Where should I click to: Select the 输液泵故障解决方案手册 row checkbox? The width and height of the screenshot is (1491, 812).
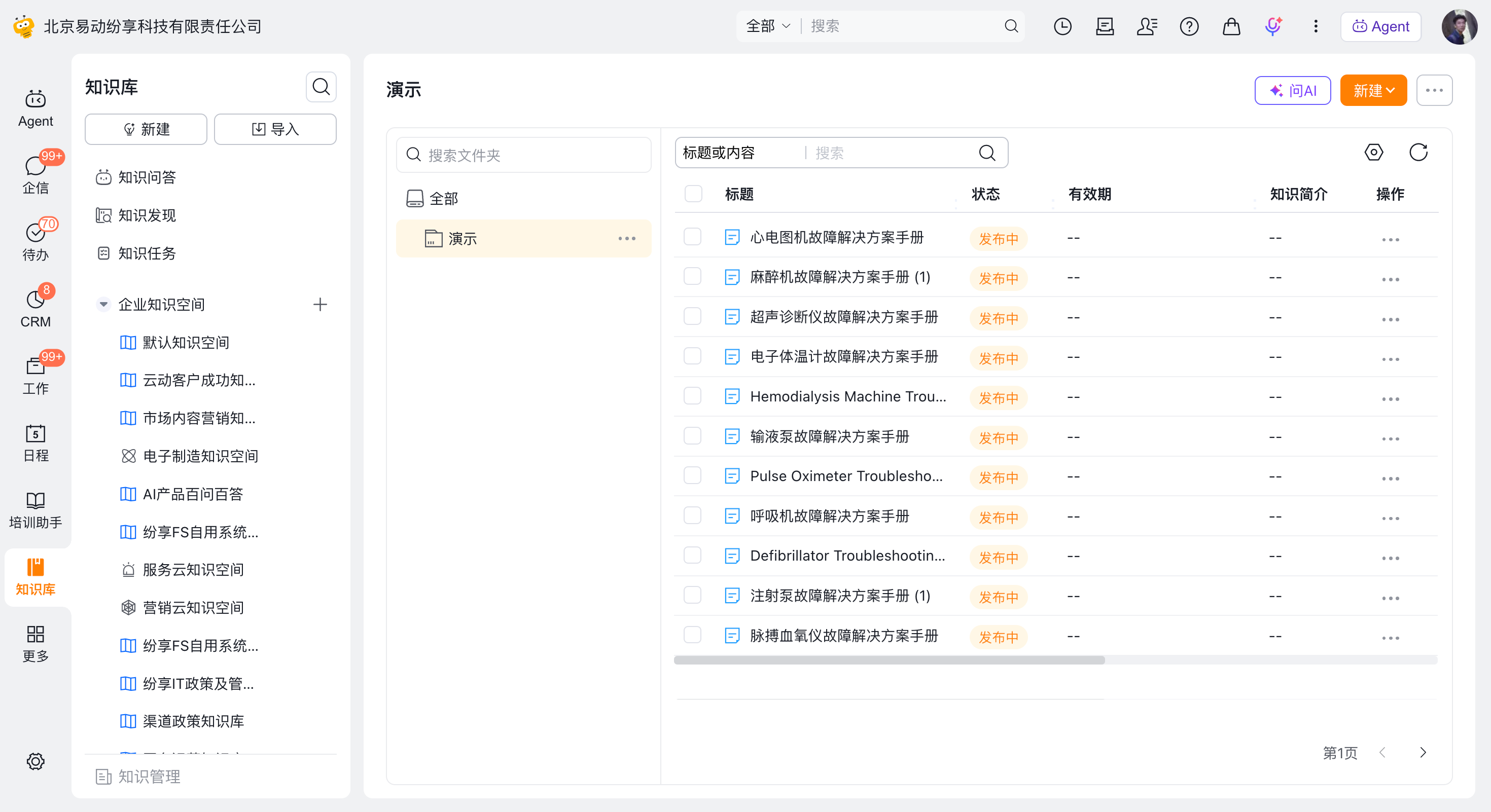click(x=692, y=436)
